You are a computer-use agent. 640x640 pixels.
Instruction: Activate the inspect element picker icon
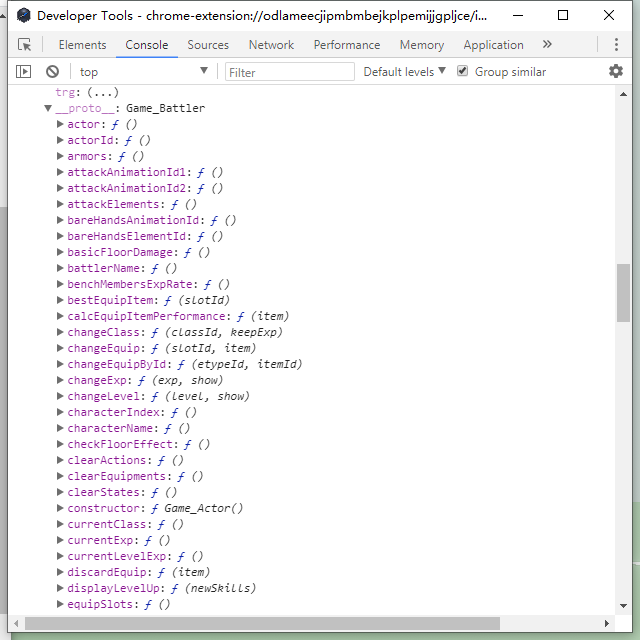click(24, 44)
